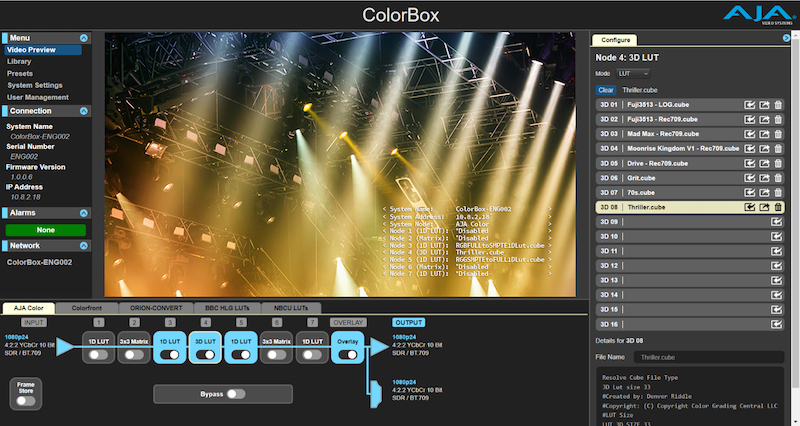Enable the Bypass switch
The image size is (800, 426).
pyautogui.click(x=236, y=394)
